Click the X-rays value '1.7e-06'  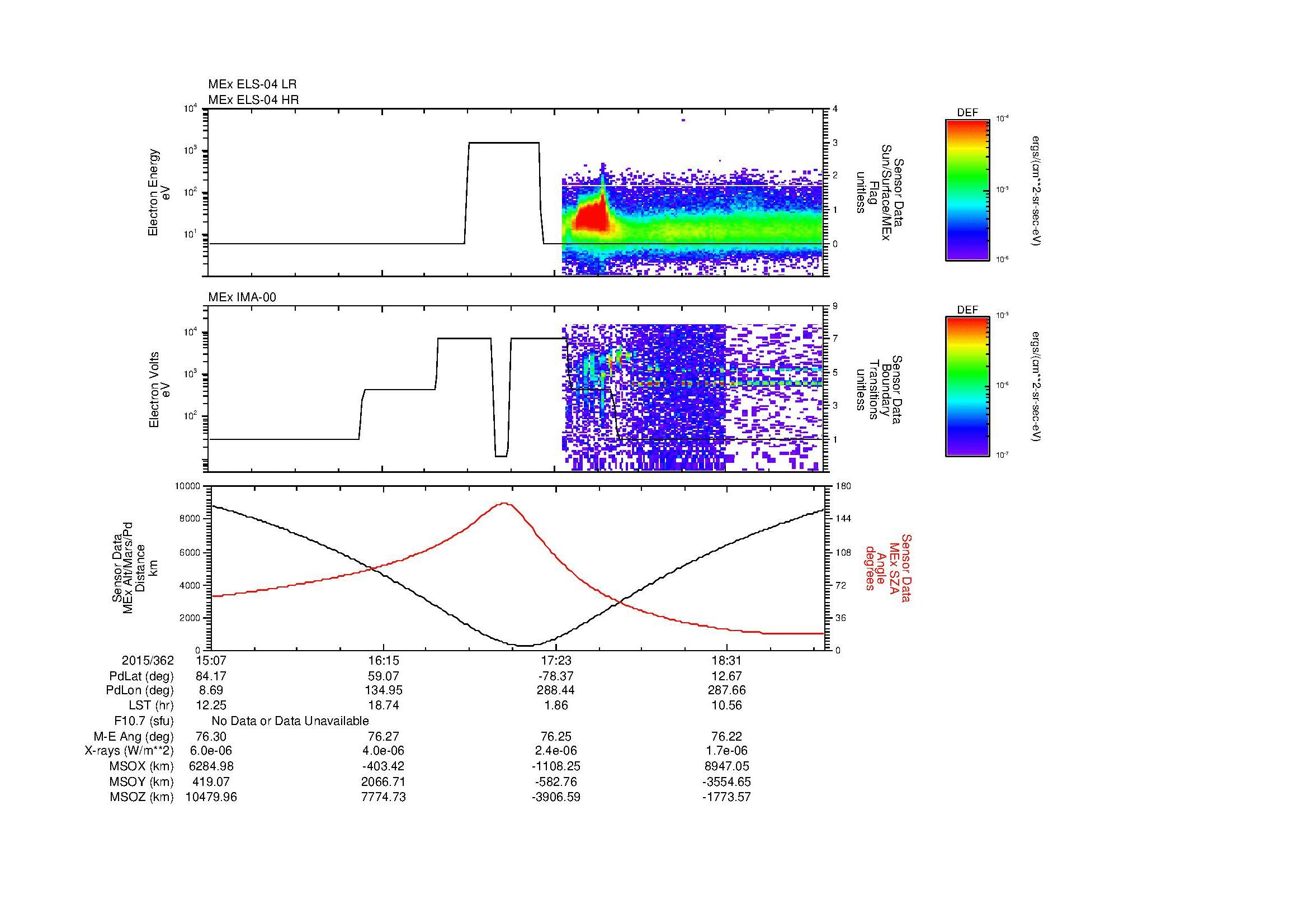(x=727, y=751)
